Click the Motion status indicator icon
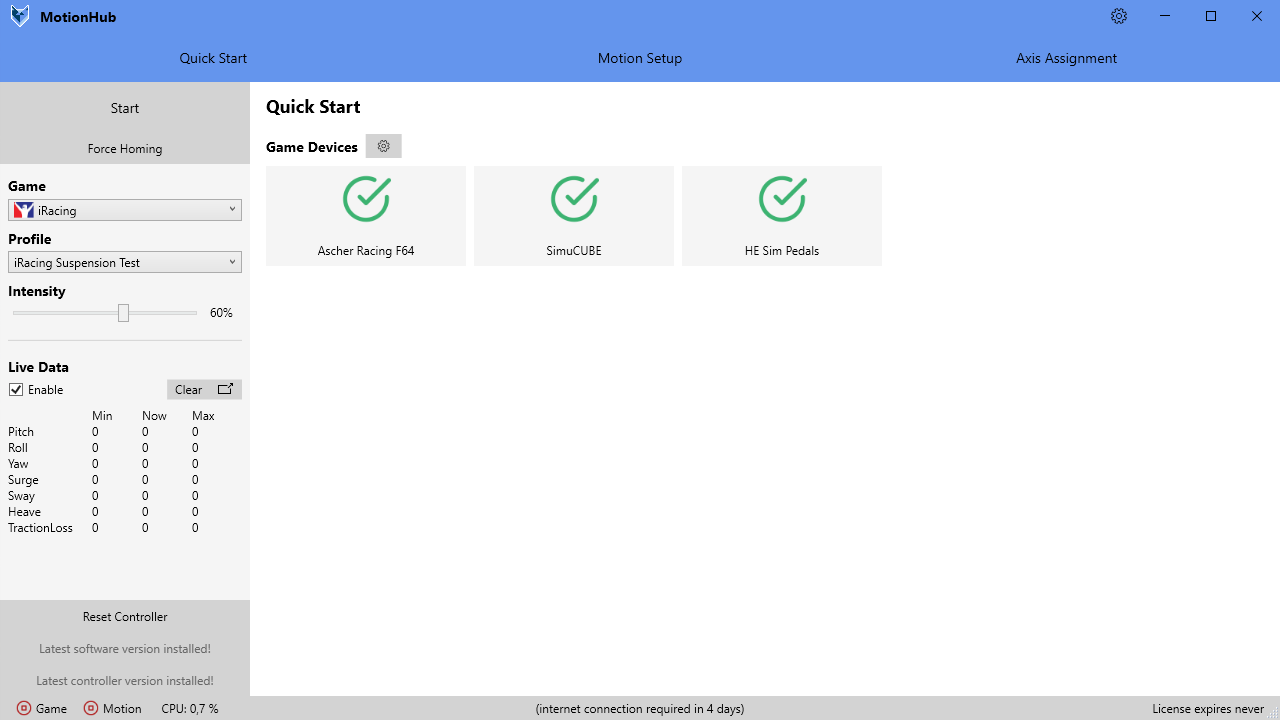Image resolution: width=1280 pixels, height=720 pixels. coord(91,708)
